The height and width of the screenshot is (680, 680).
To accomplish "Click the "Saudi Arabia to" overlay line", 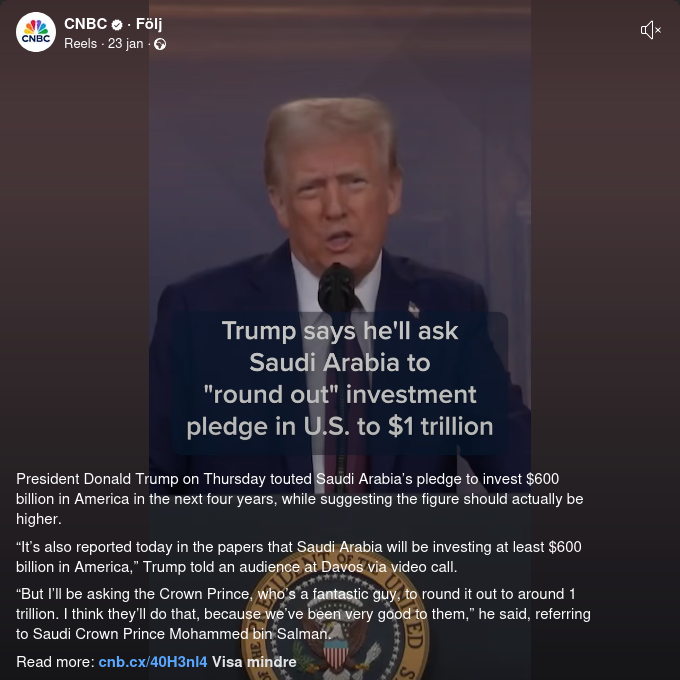I will (x=340, y=363).
